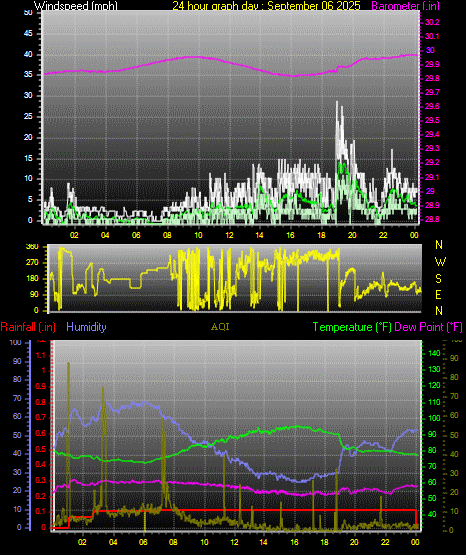Click the '29.6' barometer axis value

[x=432, y=107]
